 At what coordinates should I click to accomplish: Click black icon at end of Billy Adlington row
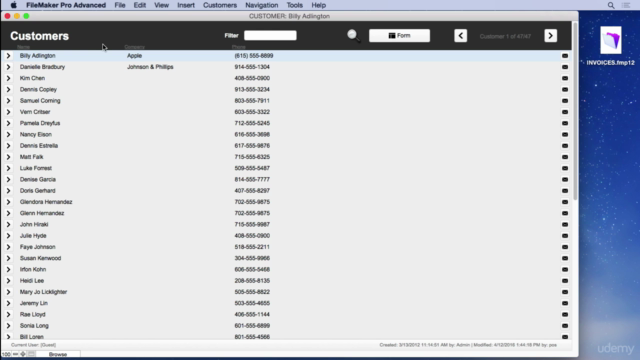(565, 56)
